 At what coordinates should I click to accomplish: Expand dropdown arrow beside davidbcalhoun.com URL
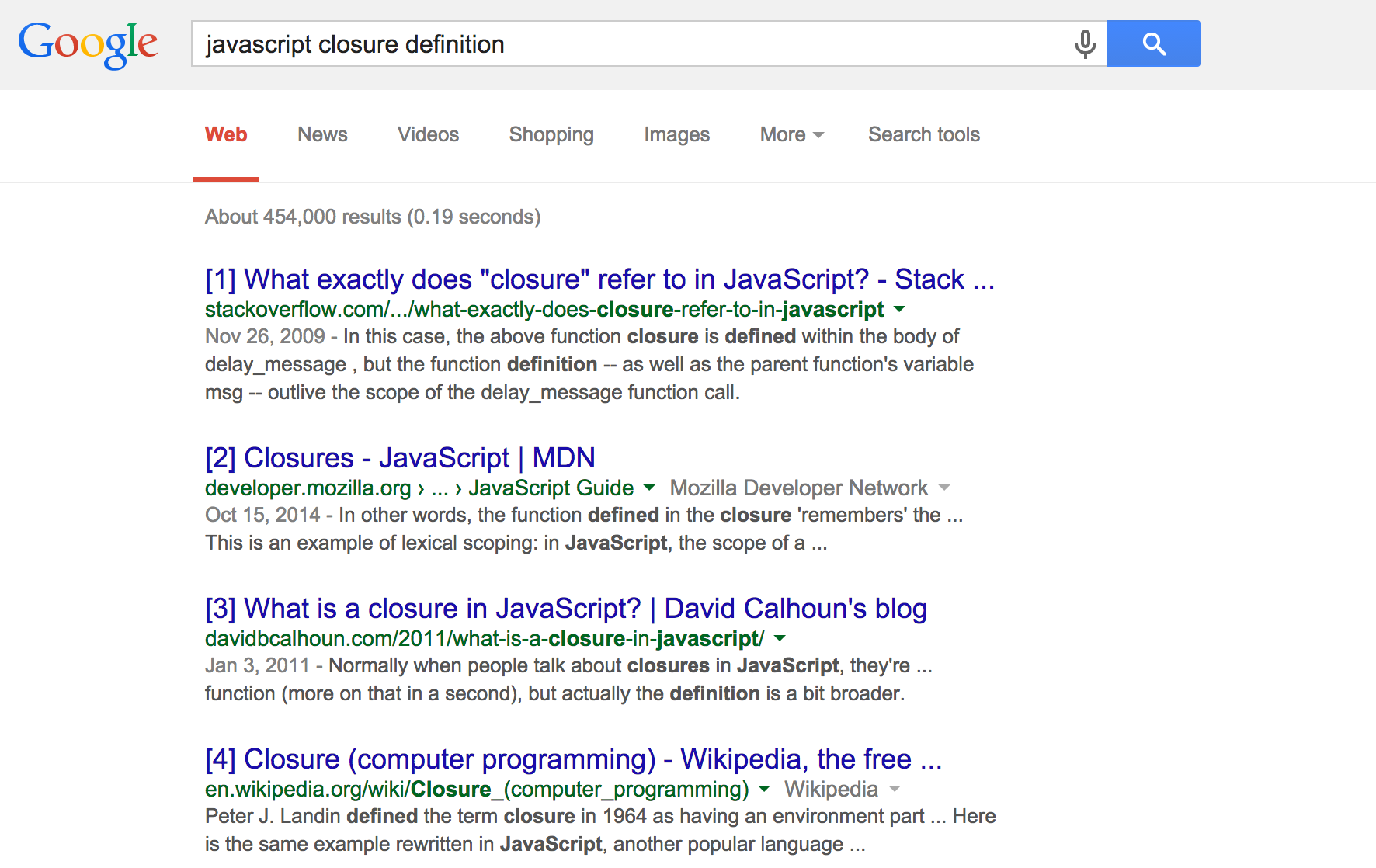pos(780,638)
